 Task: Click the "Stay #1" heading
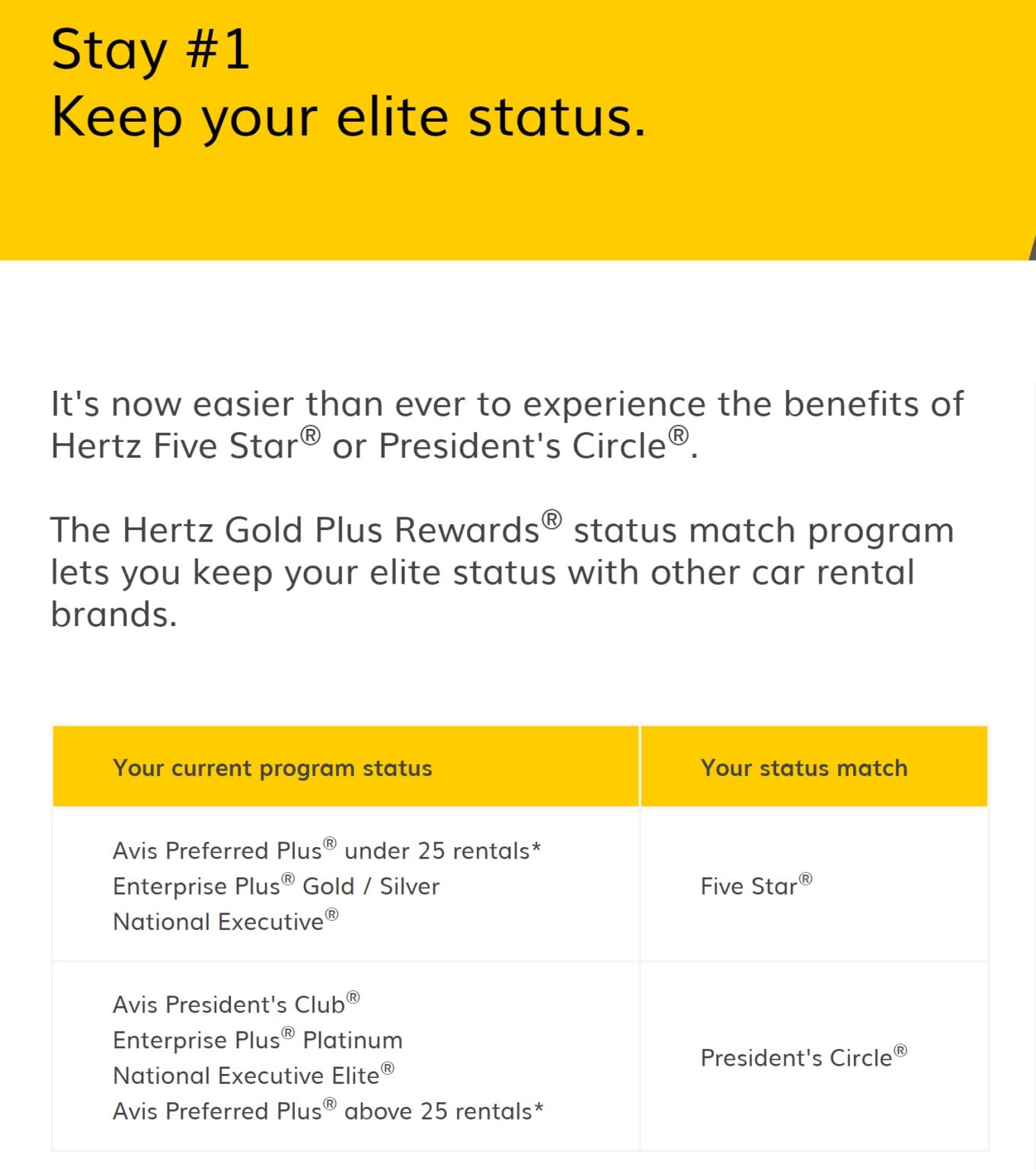pos(150,50)
